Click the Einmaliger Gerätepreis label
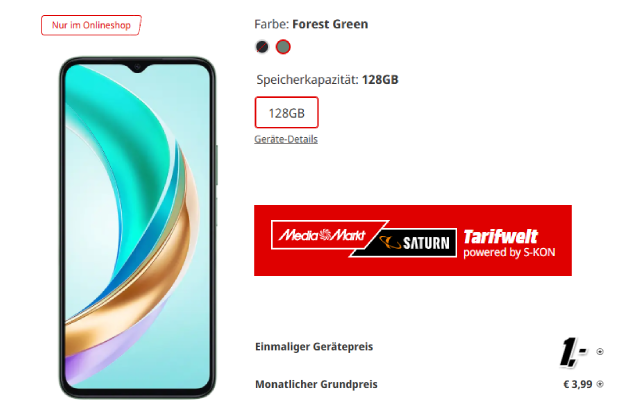Viewport: 622px width, 420px height. tap(314, 347)
